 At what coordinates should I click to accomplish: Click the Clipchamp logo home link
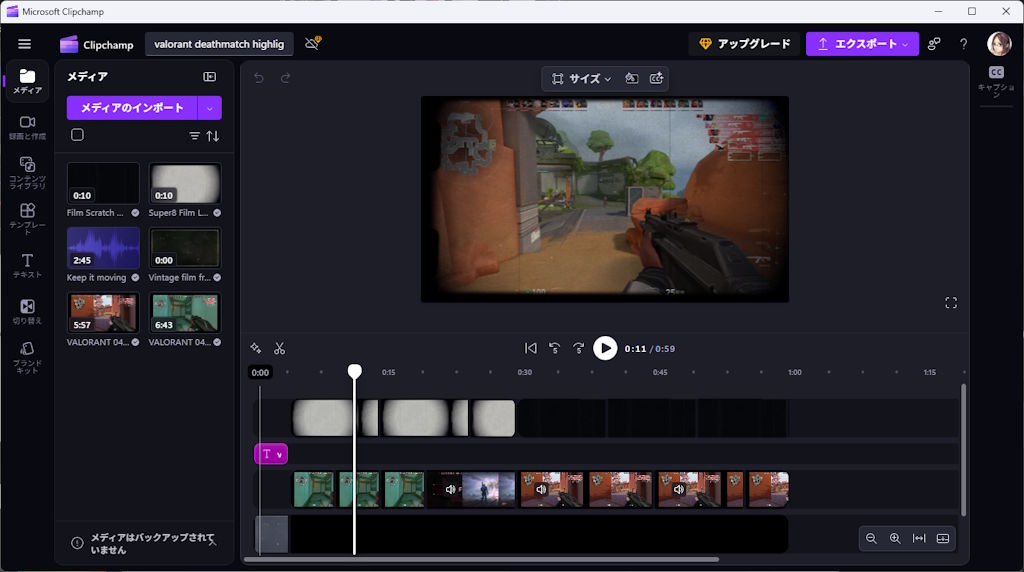tap(97, 44)
